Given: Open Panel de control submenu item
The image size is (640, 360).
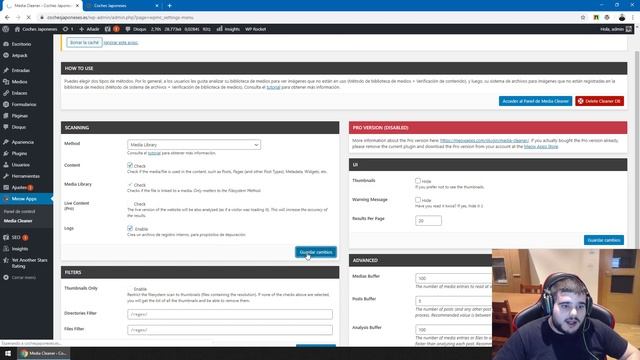Looking at the screenshot, I should 20,211.
